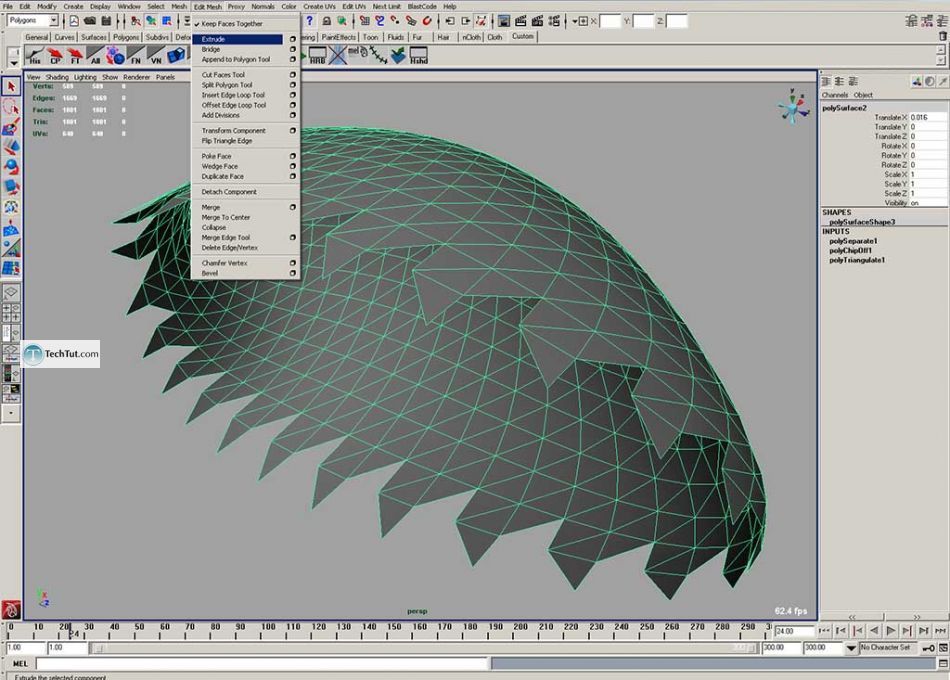Screen dimensions: 950x680
Task: Choose Extrude from Edit Mesh menu
Action: point(238,39)
